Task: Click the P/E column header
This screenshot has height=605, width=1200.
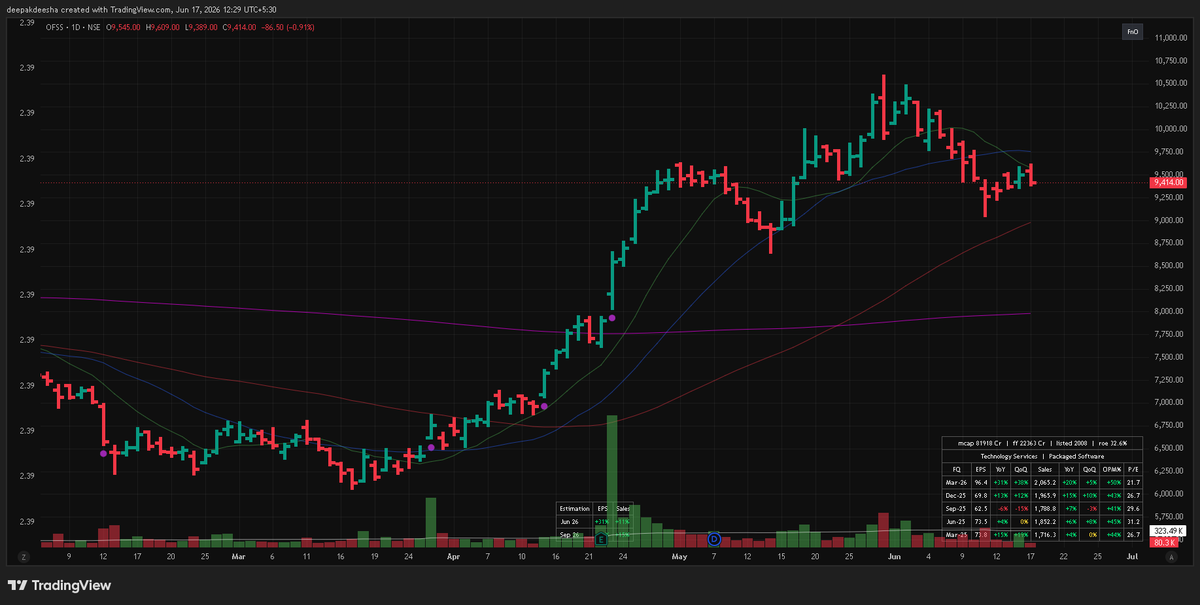Action: coord(1133,470)
